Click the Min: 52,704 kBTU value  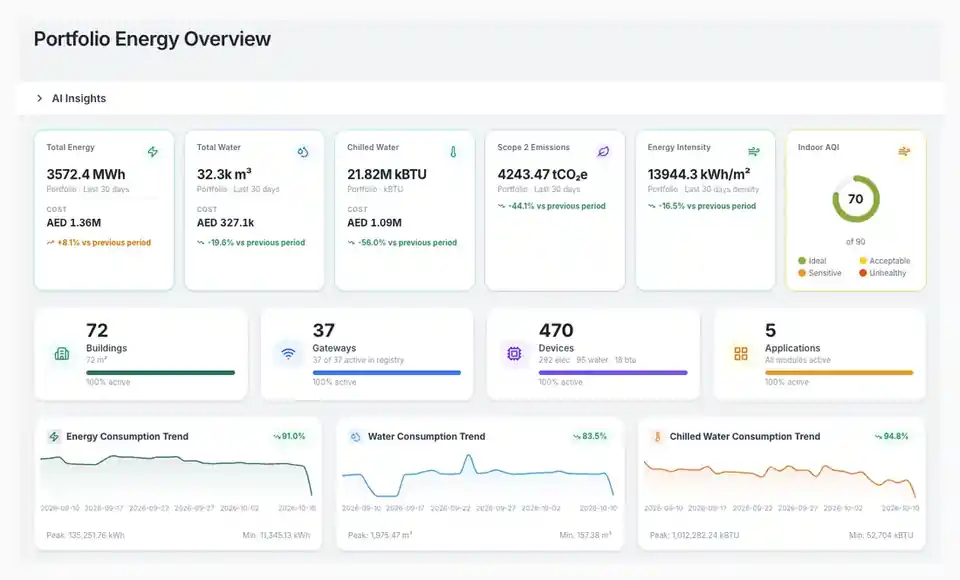[880, 535]
